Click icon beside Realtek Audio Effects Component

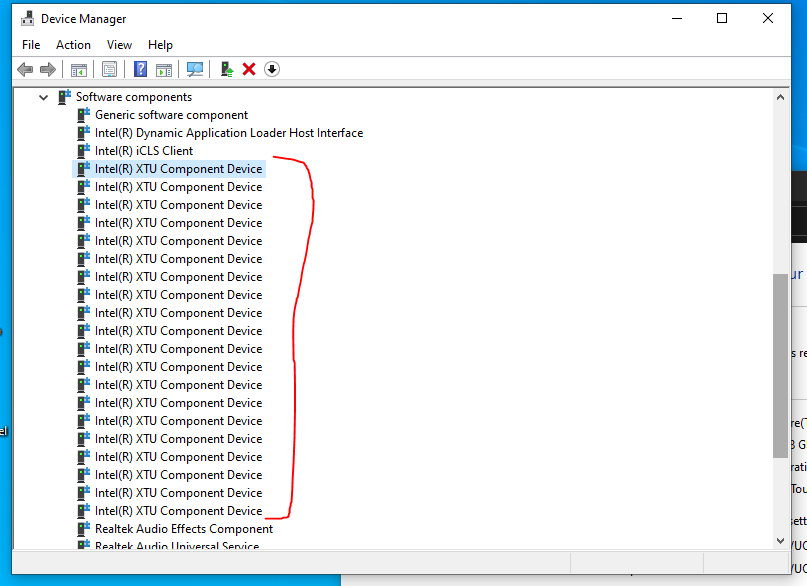[83, 529]
